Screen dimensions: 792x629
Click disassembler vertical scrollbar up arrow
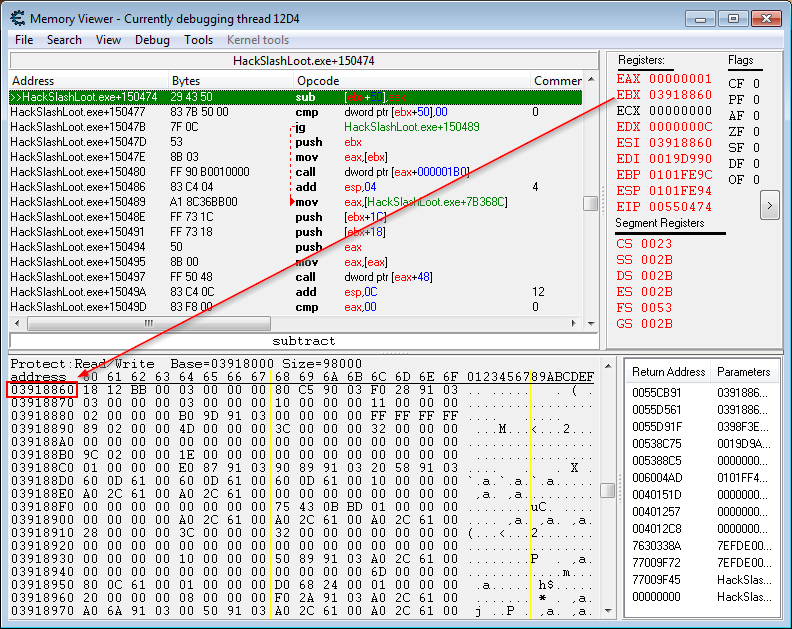coord(591,79)
